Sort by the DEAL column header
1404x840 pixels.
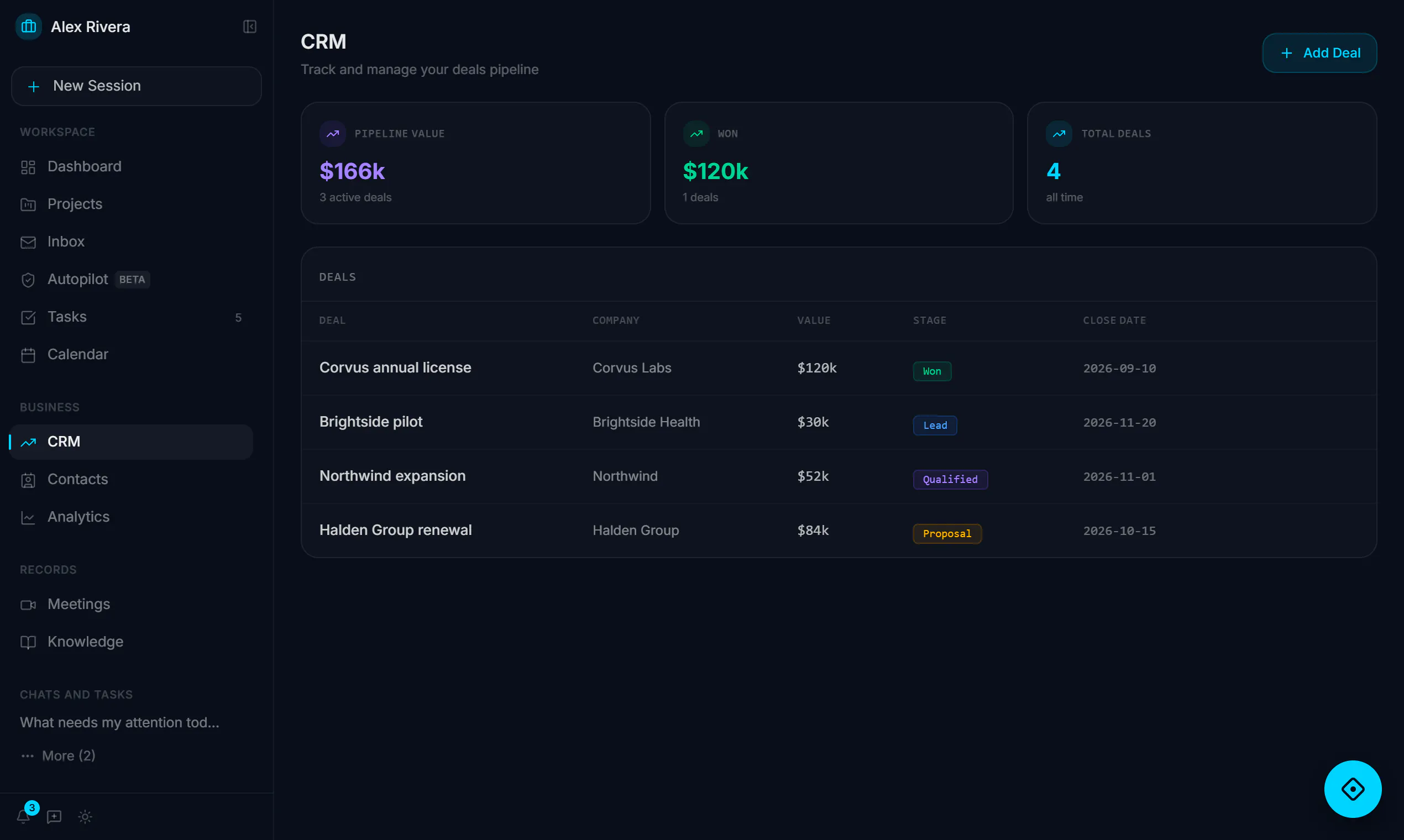(x=332, y=321)
